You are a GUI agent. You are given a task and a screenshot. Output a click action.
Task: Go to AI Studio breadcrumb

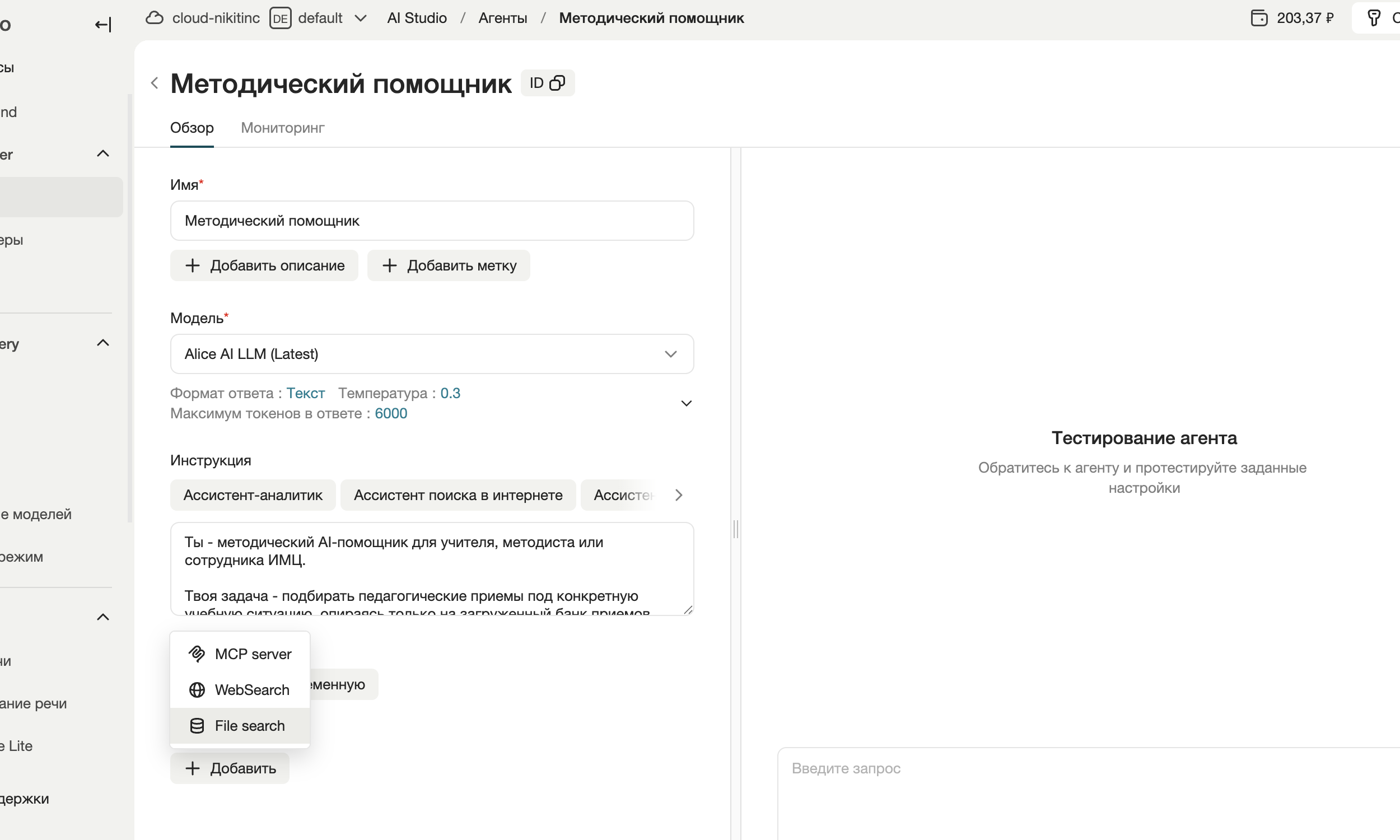(x=417, y=18)
